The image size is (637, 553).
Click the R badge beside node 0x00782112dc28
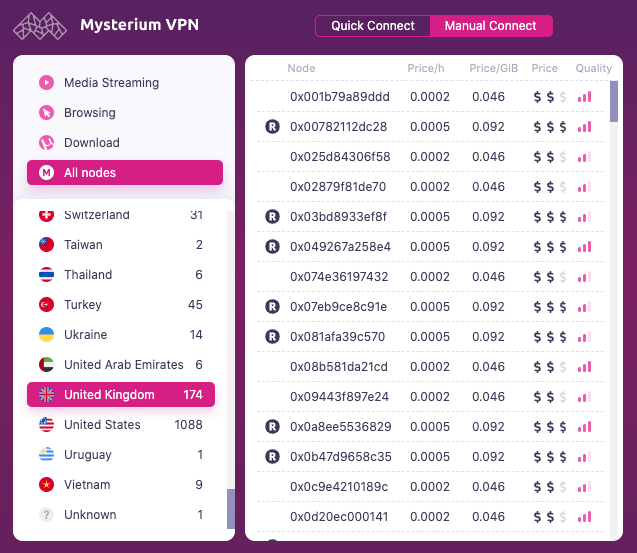pos(271,127)
